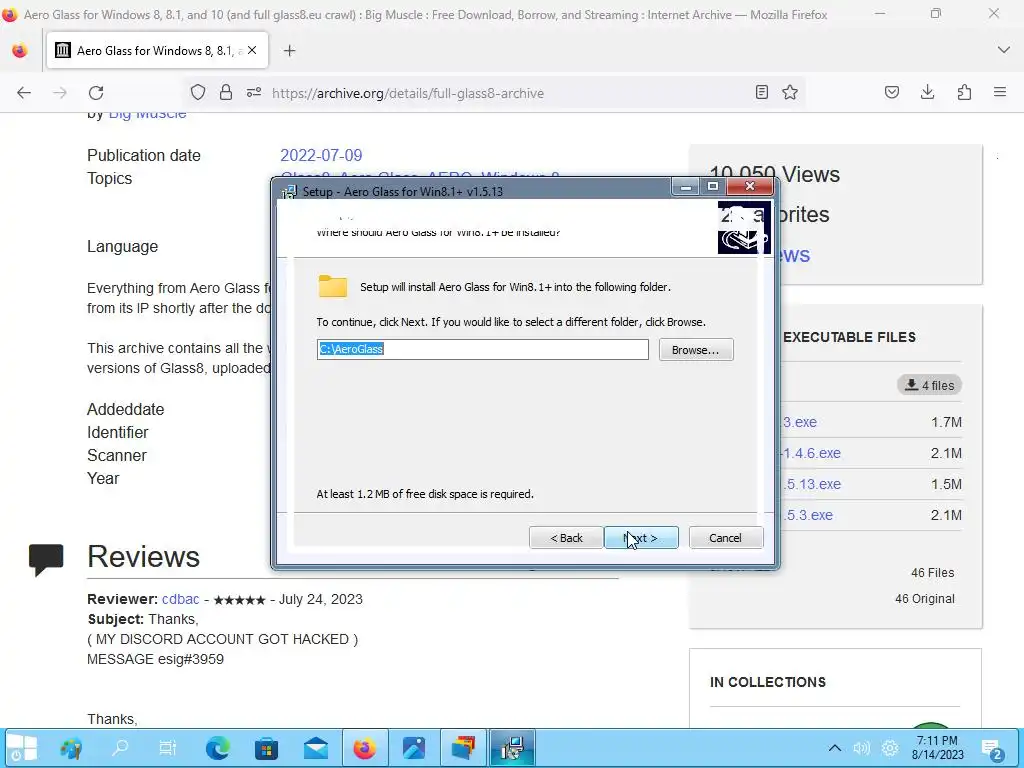Click Browse... in the setup dialog
This screenshot has width=1024, height=768.
pyautogui.click(x=696, y=350)
